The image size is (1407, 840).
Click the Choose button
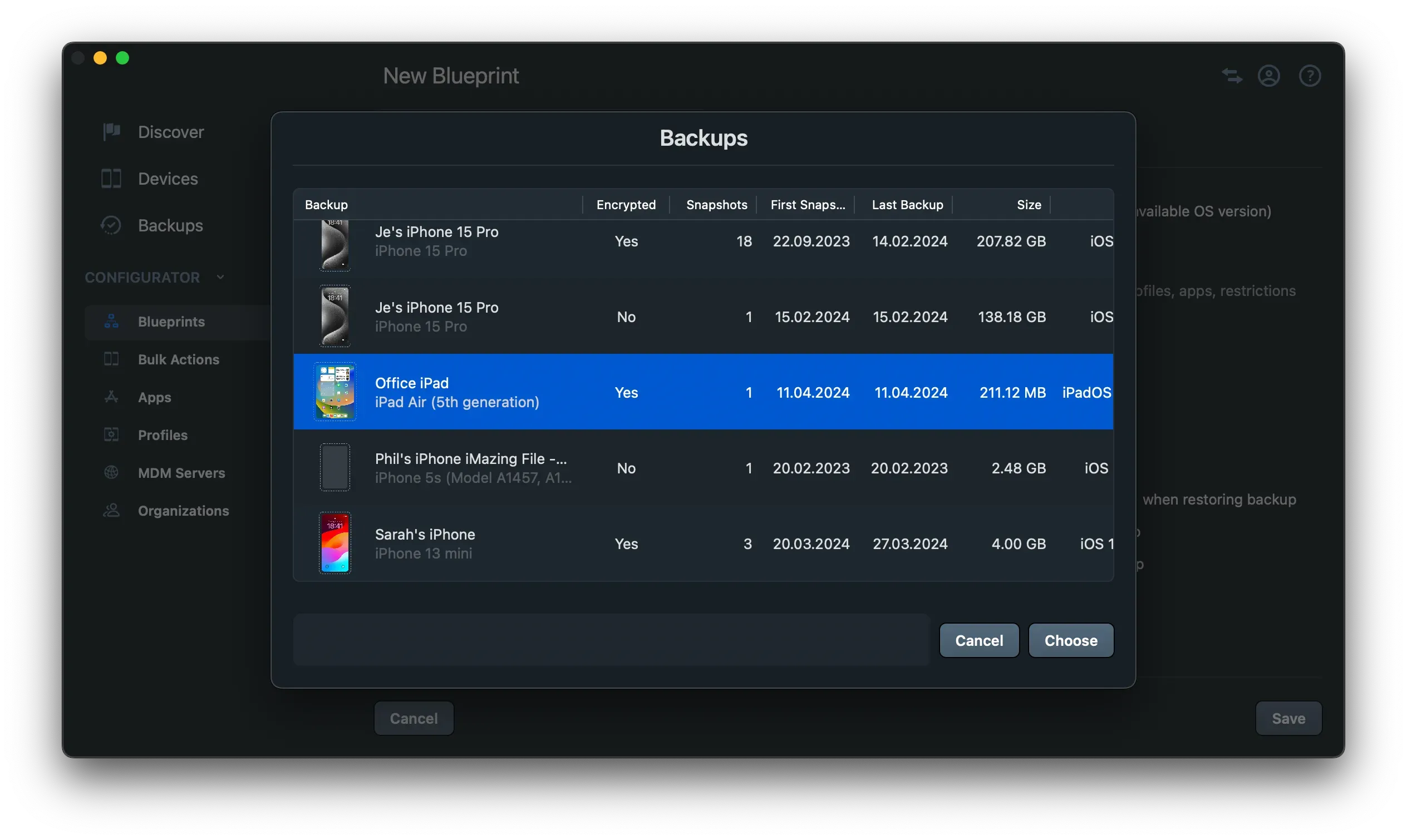click(x=1070, y=640)
